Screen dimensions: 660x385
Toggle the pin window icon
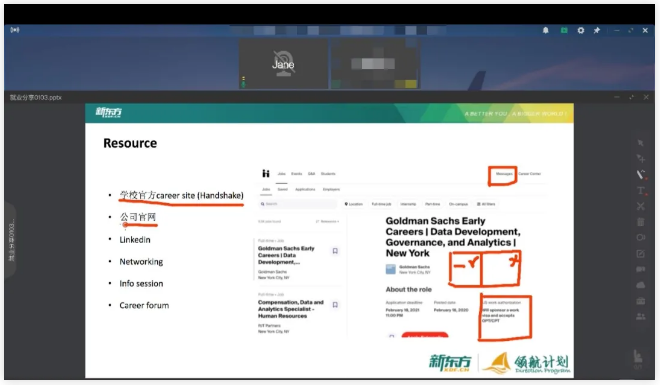coord(597,30)
